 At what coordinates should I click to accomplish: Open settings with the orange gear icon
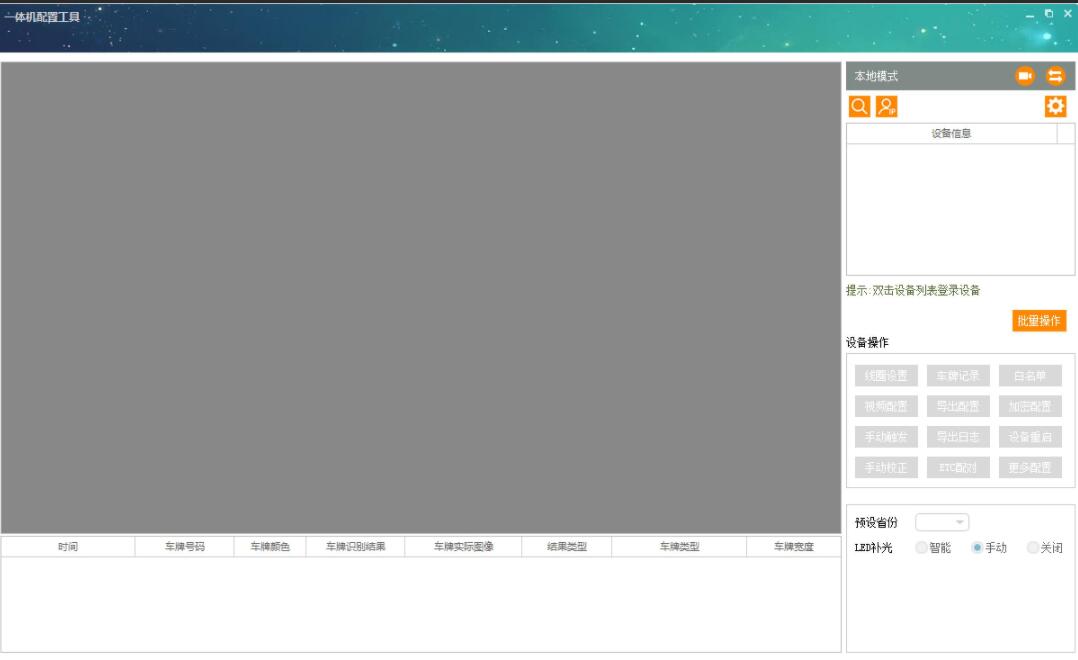pos(1055,106)
